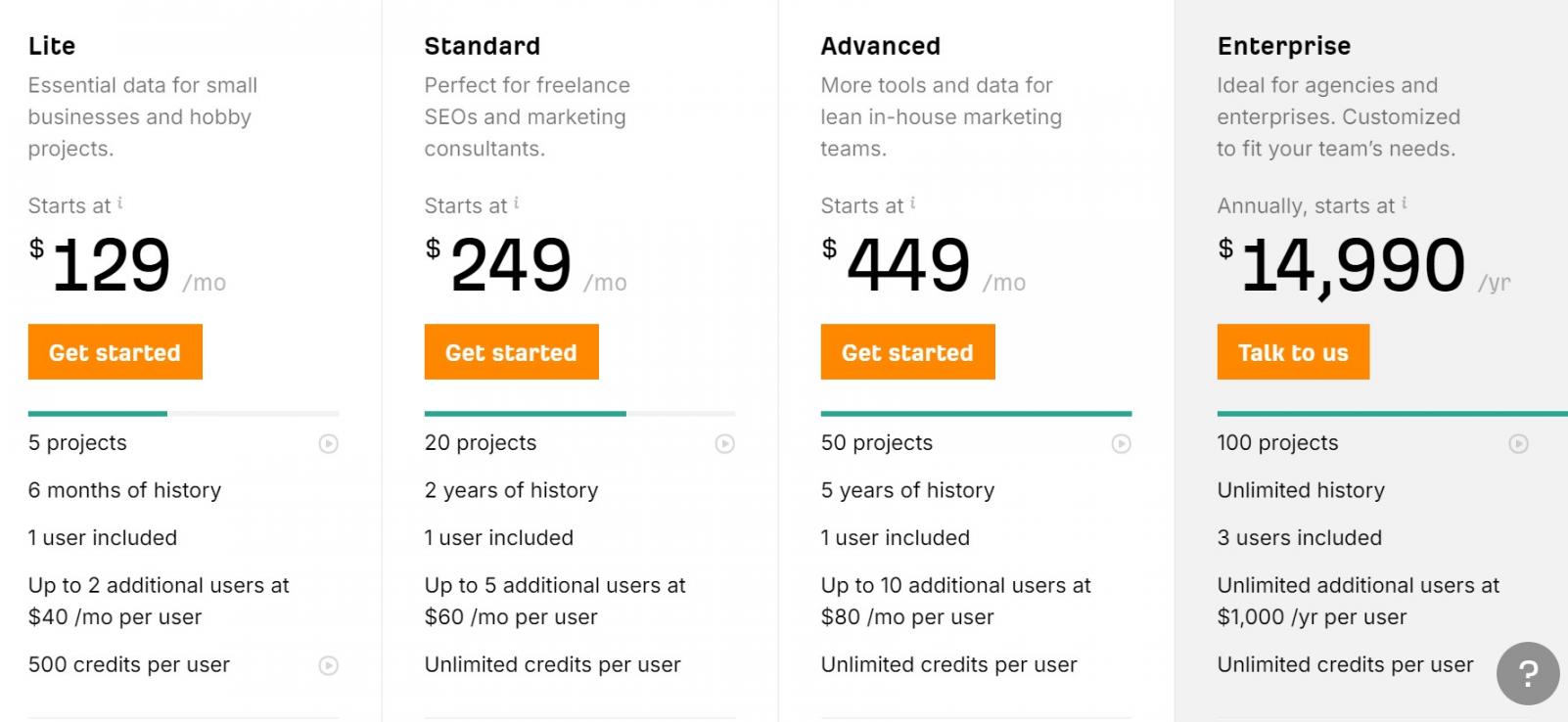
Task: Play the video for "50 projects" feature
Action: point(1122,444)
